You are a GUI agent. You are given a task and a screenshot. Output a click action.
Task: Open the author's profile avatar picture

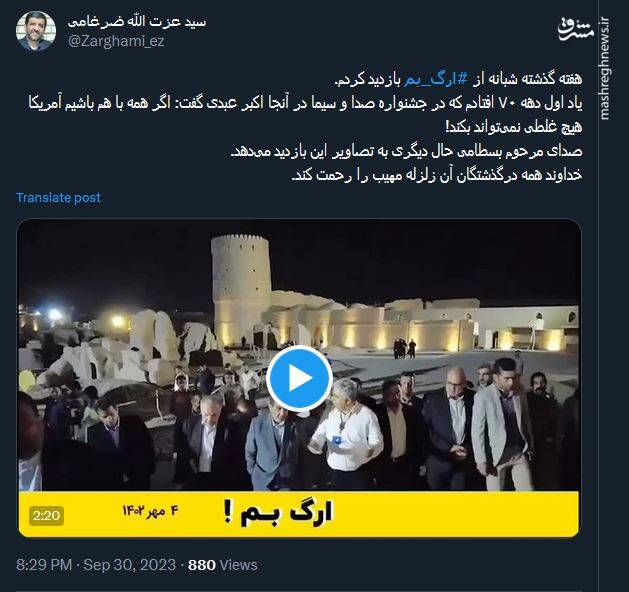(x=36, y=31)
